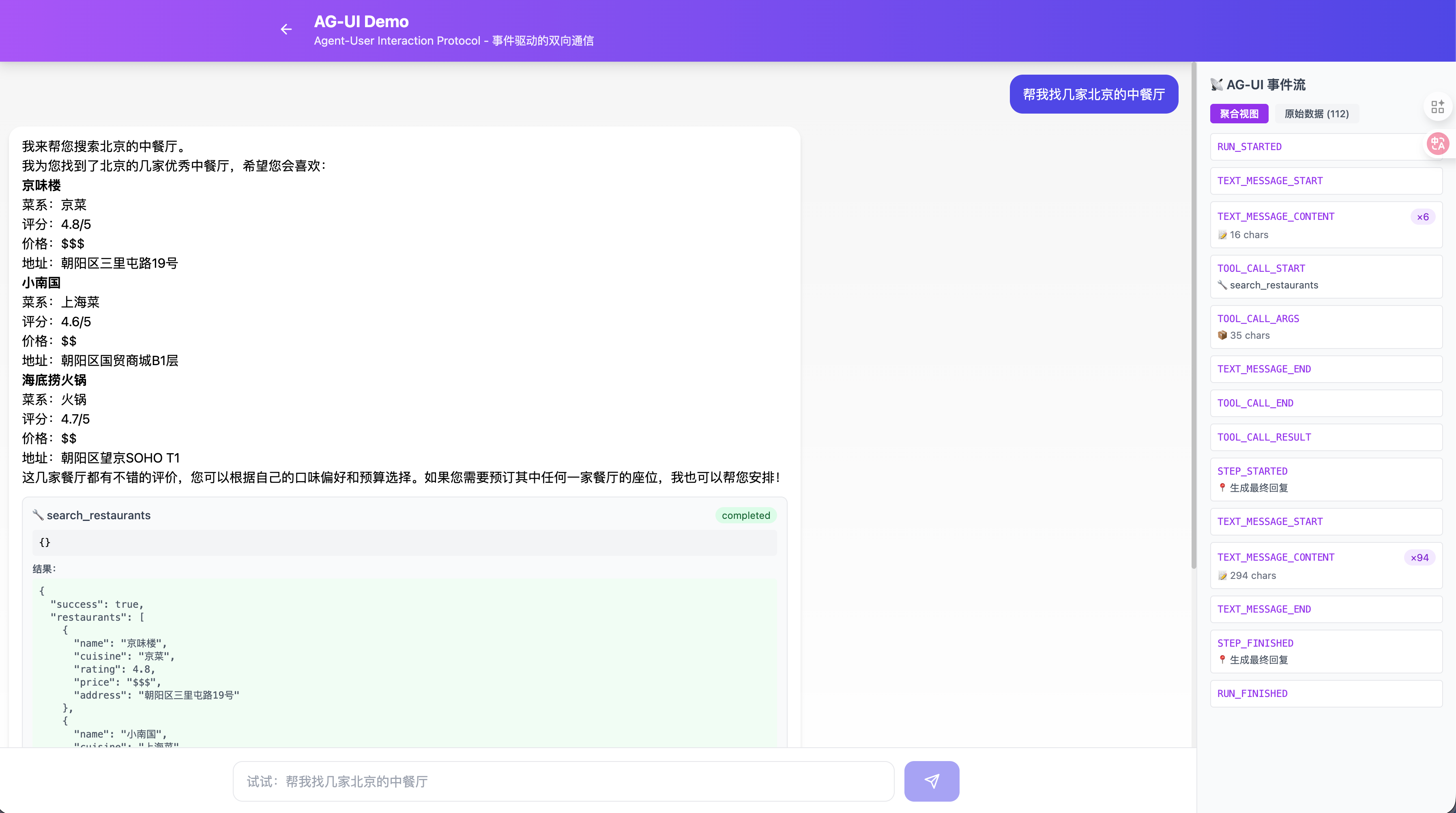Select the RUN_STARTED event
This screenshot has height=813, width=1456.
click(x=1326, y=147)
